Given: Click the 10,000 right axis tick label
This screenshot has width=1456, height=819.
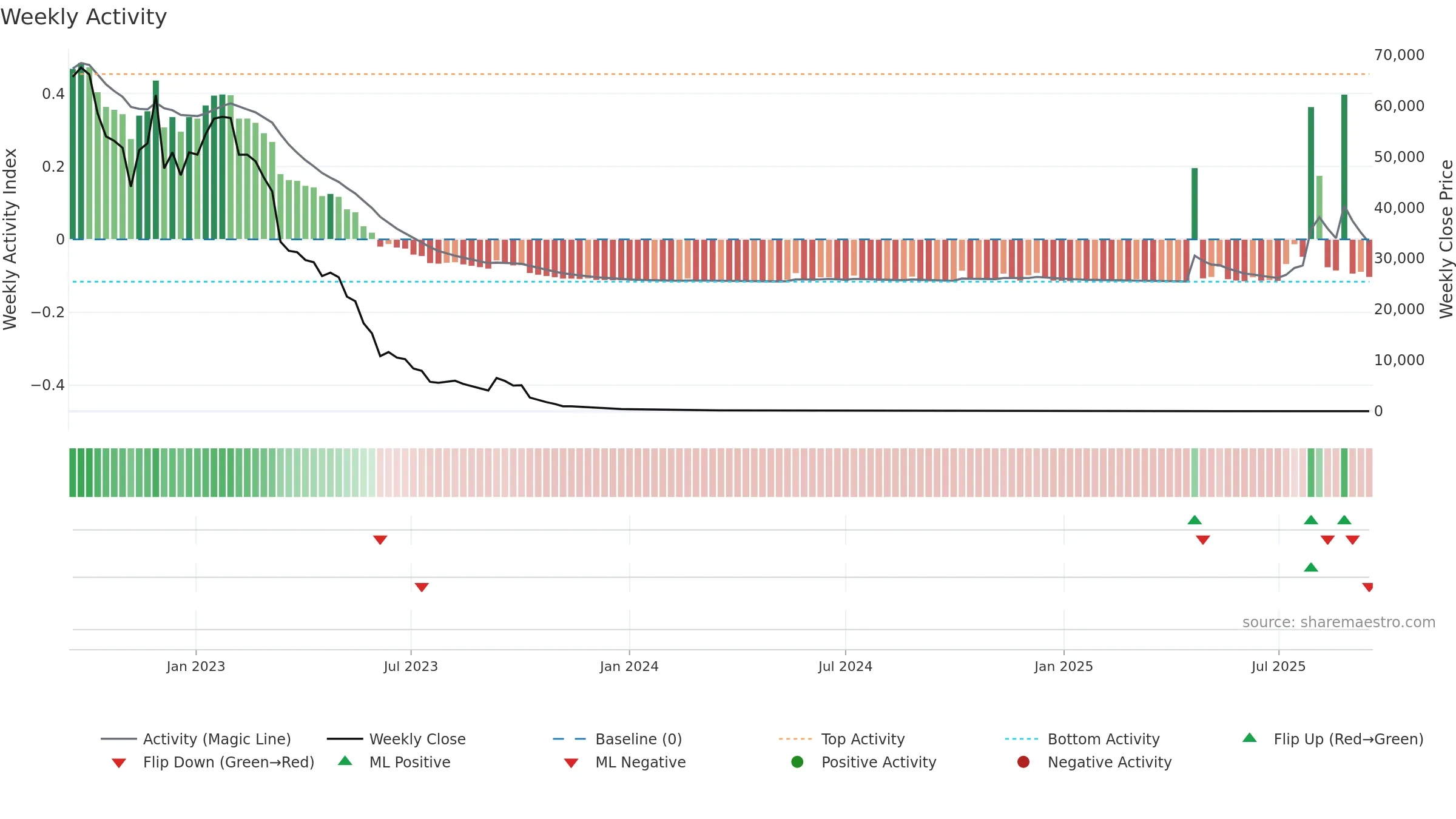Looking at the screenshot, I should pos(1399,360).
